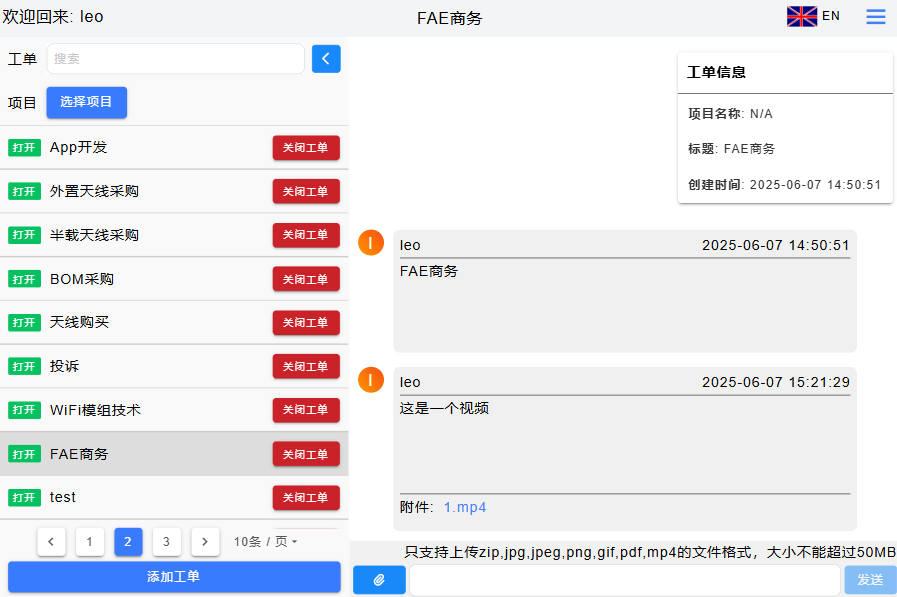Switch language using the EN label
Viewport: 897px width, 597px height.
tap(831, 16)
